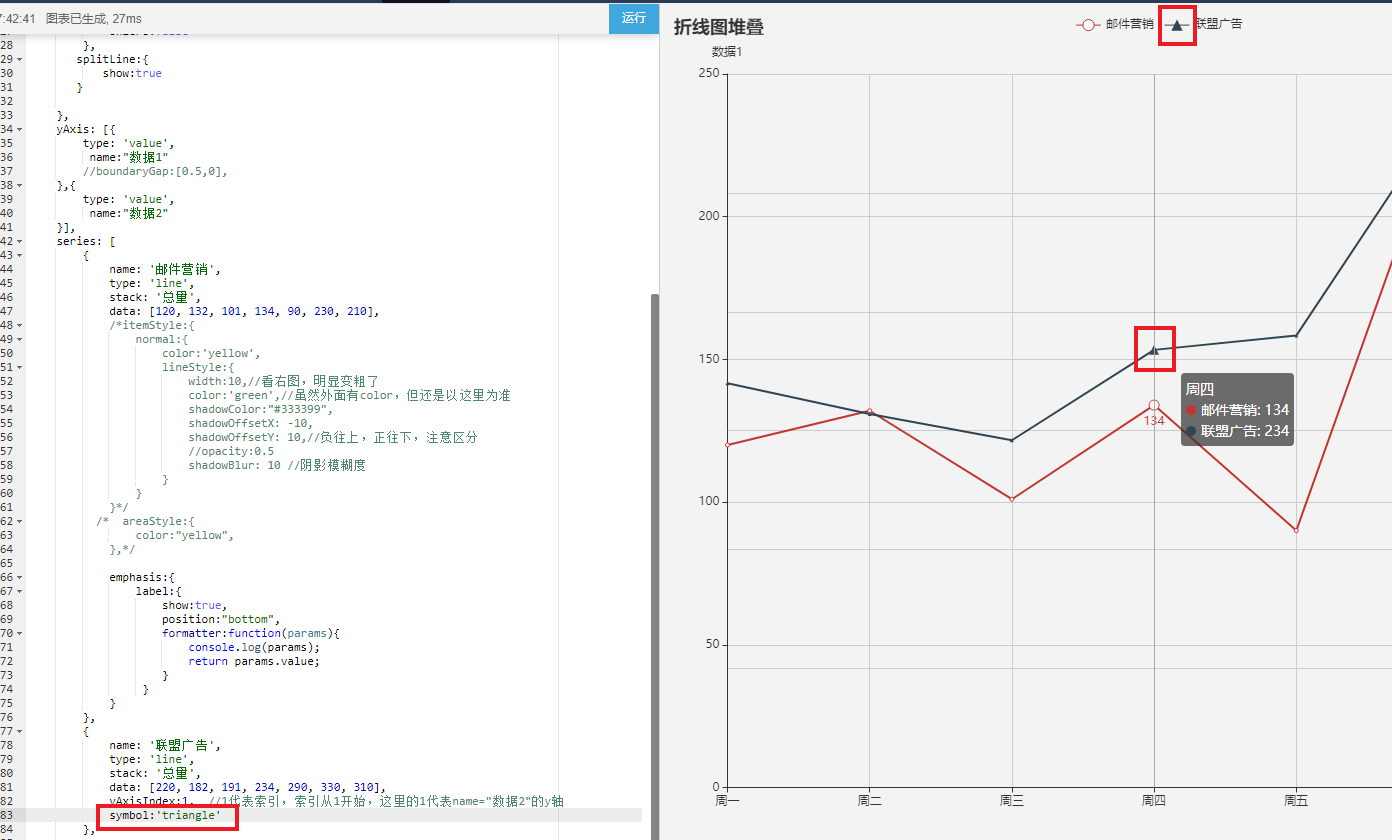This screenshot has height=840, width=1392.
Task: Fold the itemStyle comment block at line 48
Action: pos(19,325)
